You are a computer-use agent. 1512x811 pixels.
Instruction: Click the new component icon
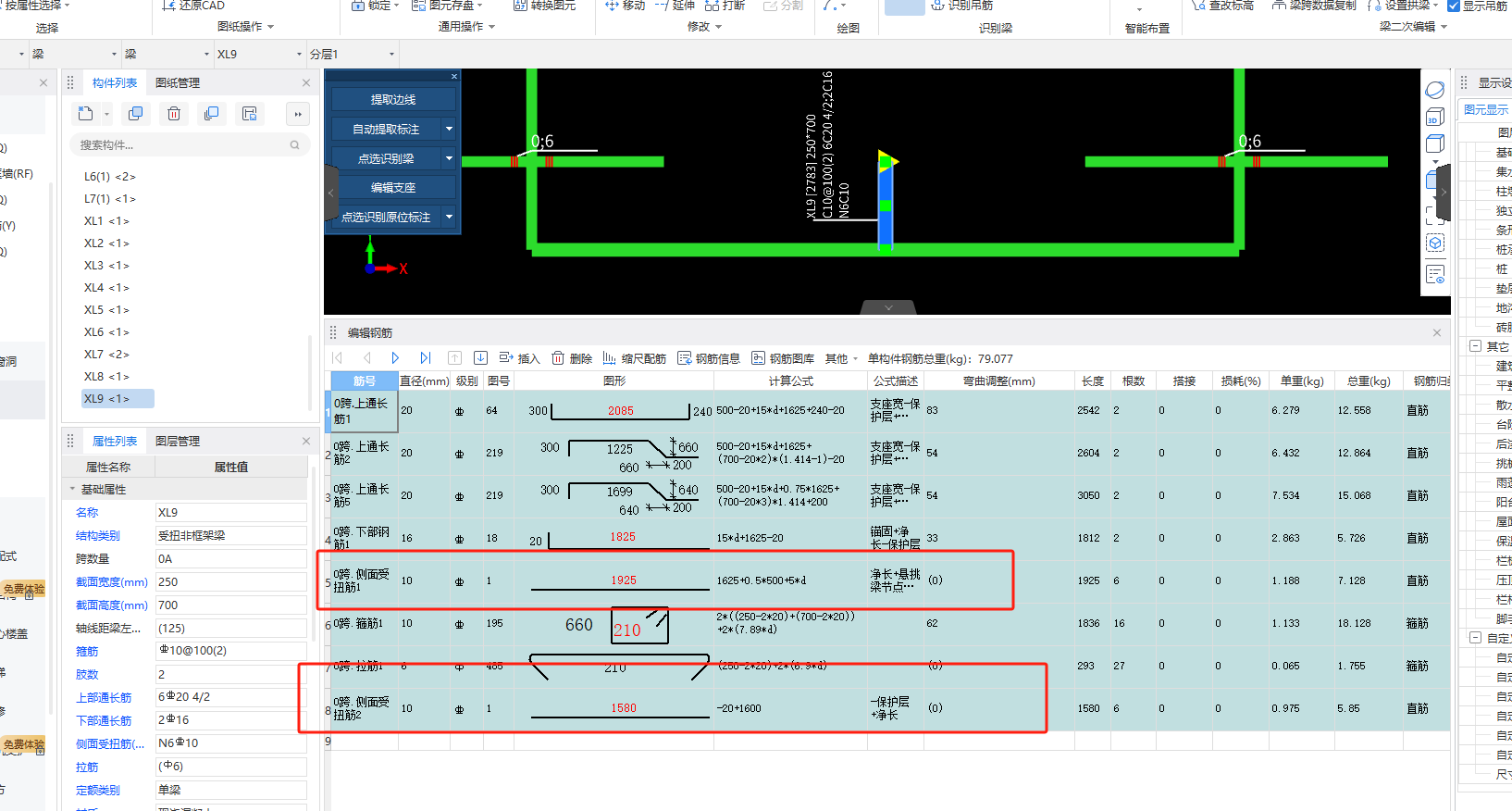[x=86, y=114]
